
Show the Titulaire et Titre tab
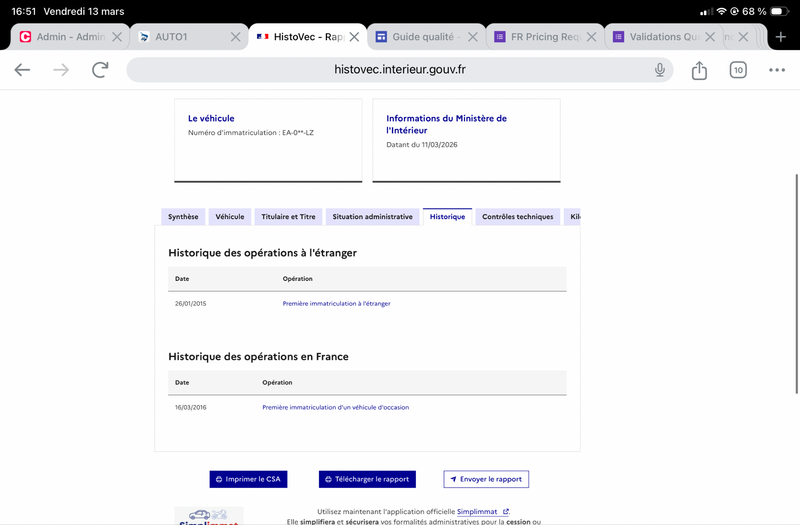[x=288, y=217]
